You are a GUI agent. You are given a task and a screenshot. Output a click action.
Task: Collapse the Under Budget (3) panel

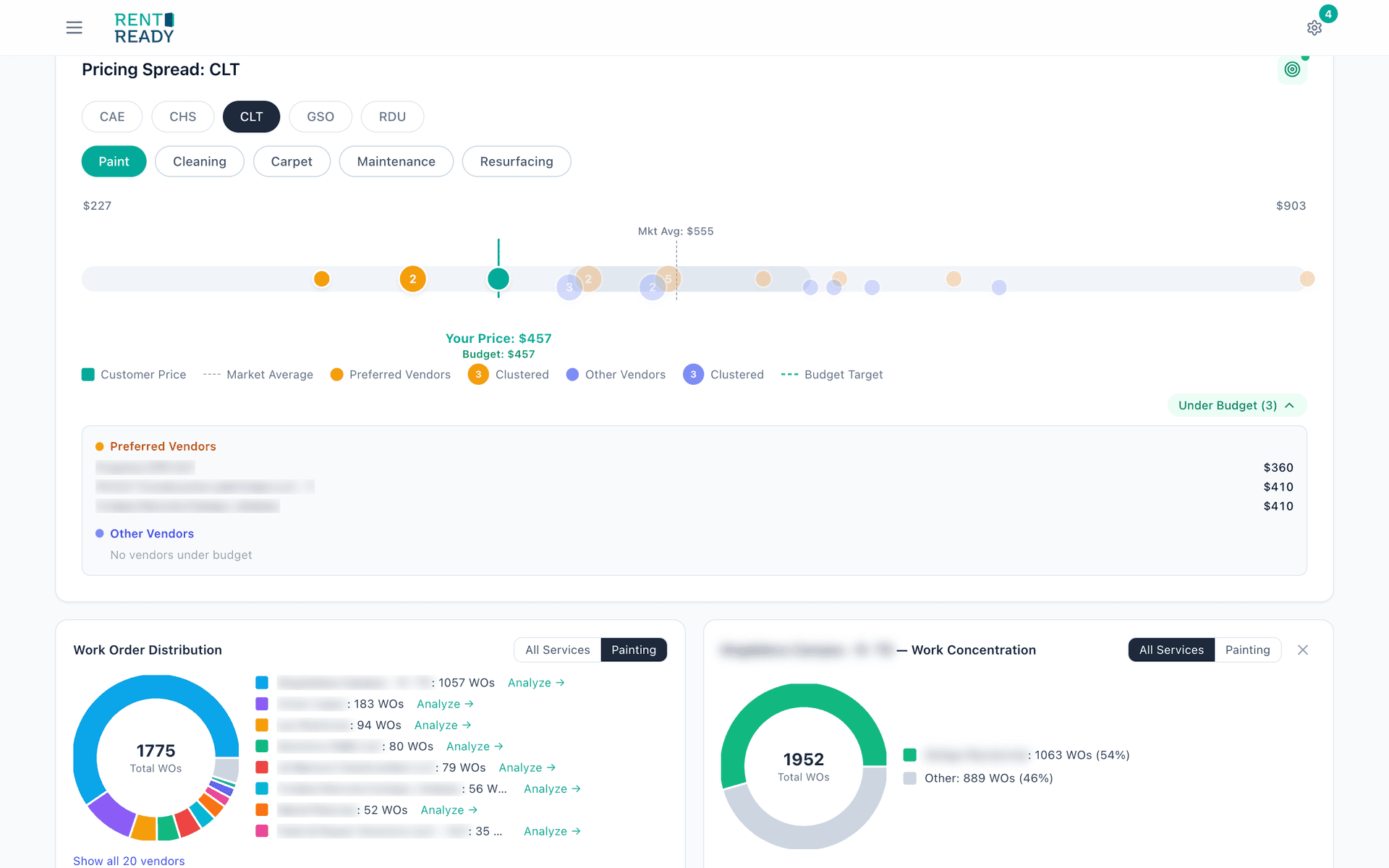point(1237,405)
